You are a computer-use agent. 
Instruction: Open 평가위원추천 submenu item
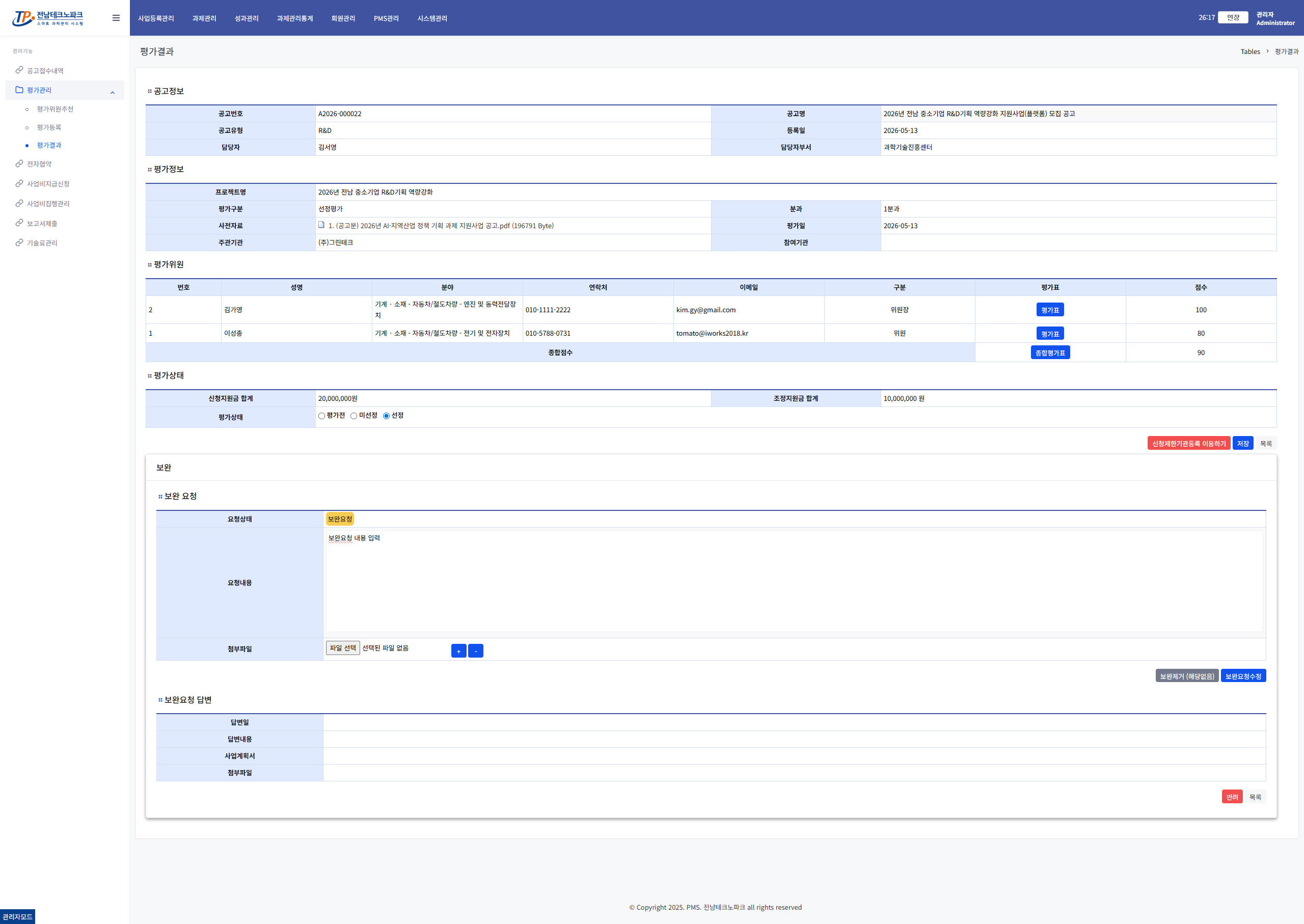(55, 108)
